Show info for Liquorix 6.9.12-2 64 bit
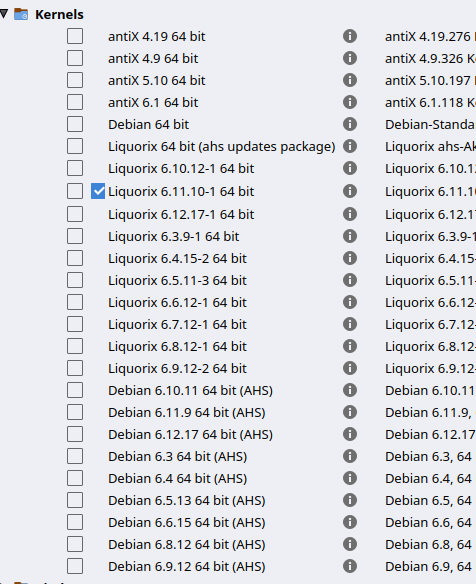The height and width of the screenshot is (584, 476). pyautogui.click(x=350, y=368)
